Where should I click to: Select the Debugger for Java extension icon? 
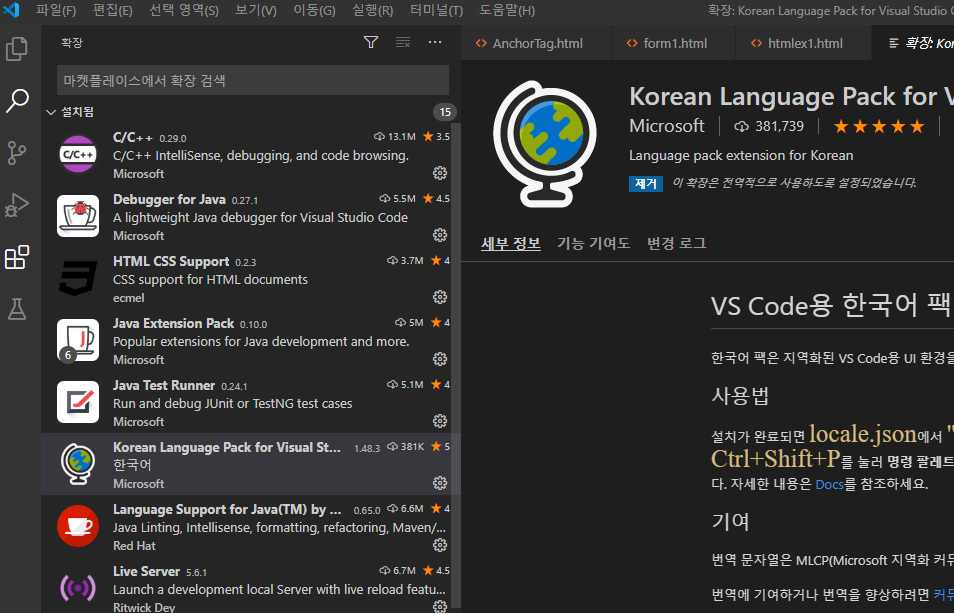point(78,216)
